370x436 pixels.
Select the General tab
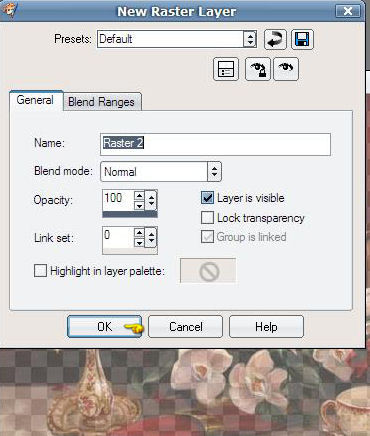pyautogui.click(x=35, y=100)
